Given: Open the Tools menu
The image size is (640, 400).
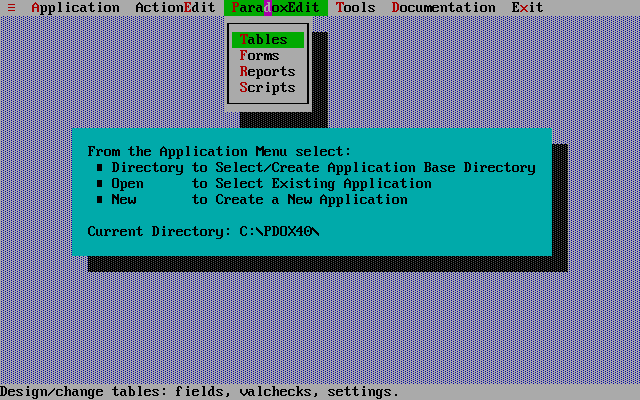Looking at the screenshot, I should click(355, 7).
